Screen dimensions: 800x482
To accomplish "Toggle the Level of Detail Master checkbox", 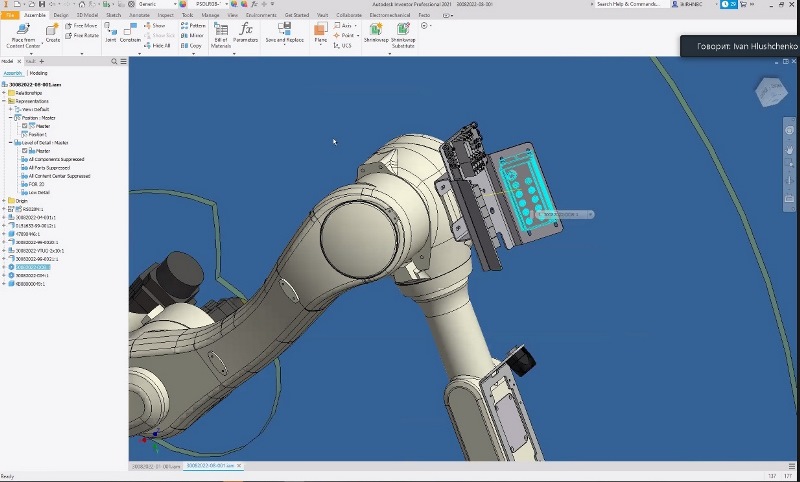I will 25,151.
